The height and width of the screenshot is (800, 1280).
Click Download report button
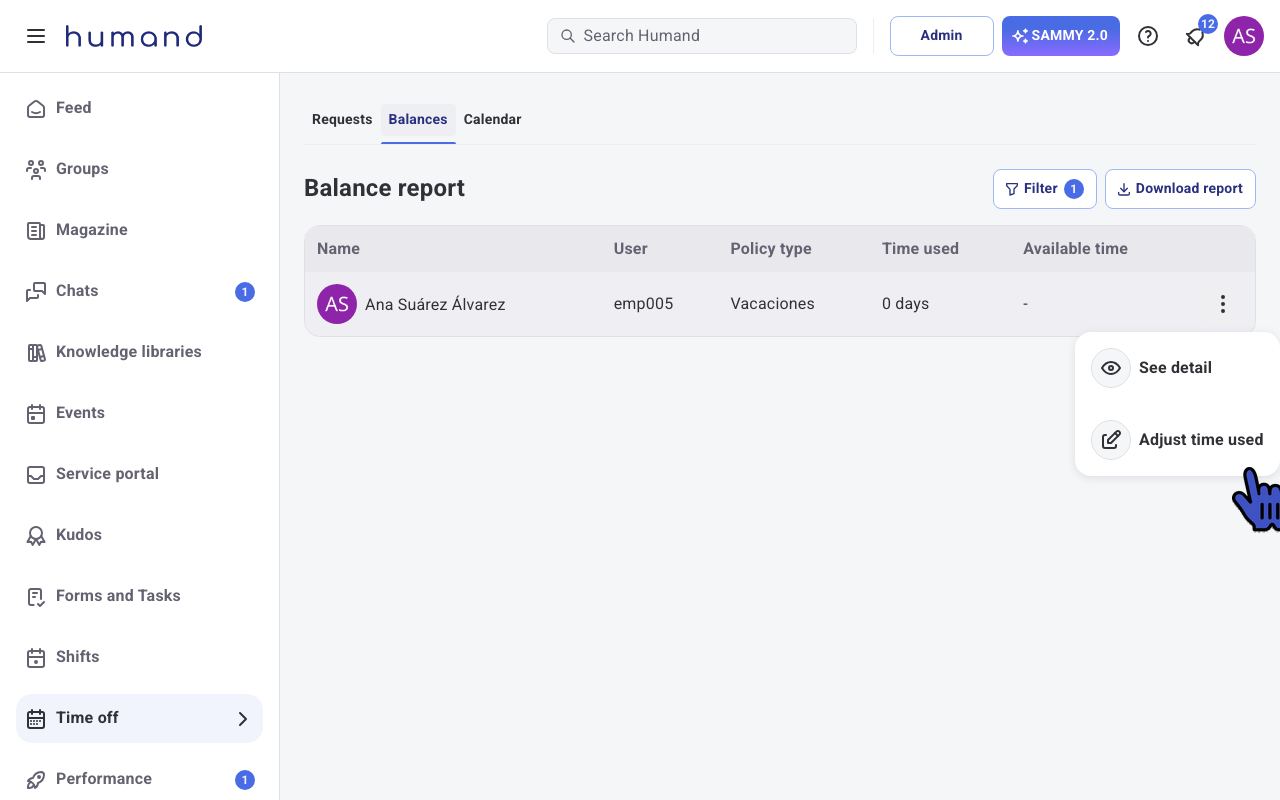click(x=1180, y=189)
